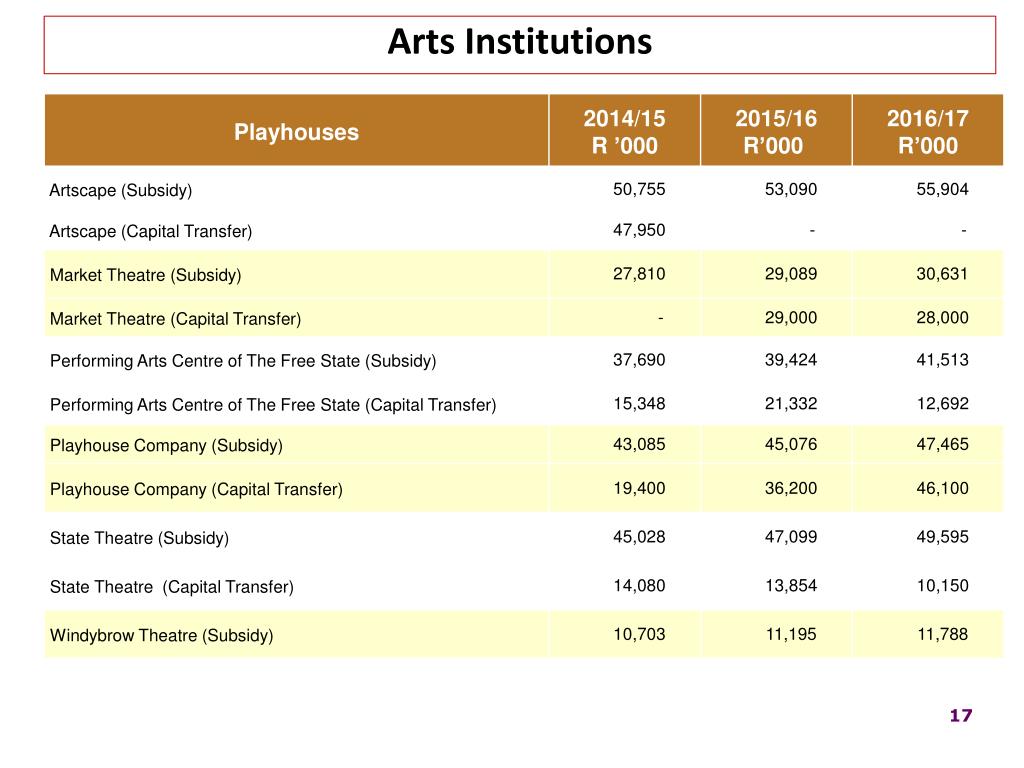Select the value 37,690
This screenshot has width=1024, height=768.
click(x=639, y=360)
